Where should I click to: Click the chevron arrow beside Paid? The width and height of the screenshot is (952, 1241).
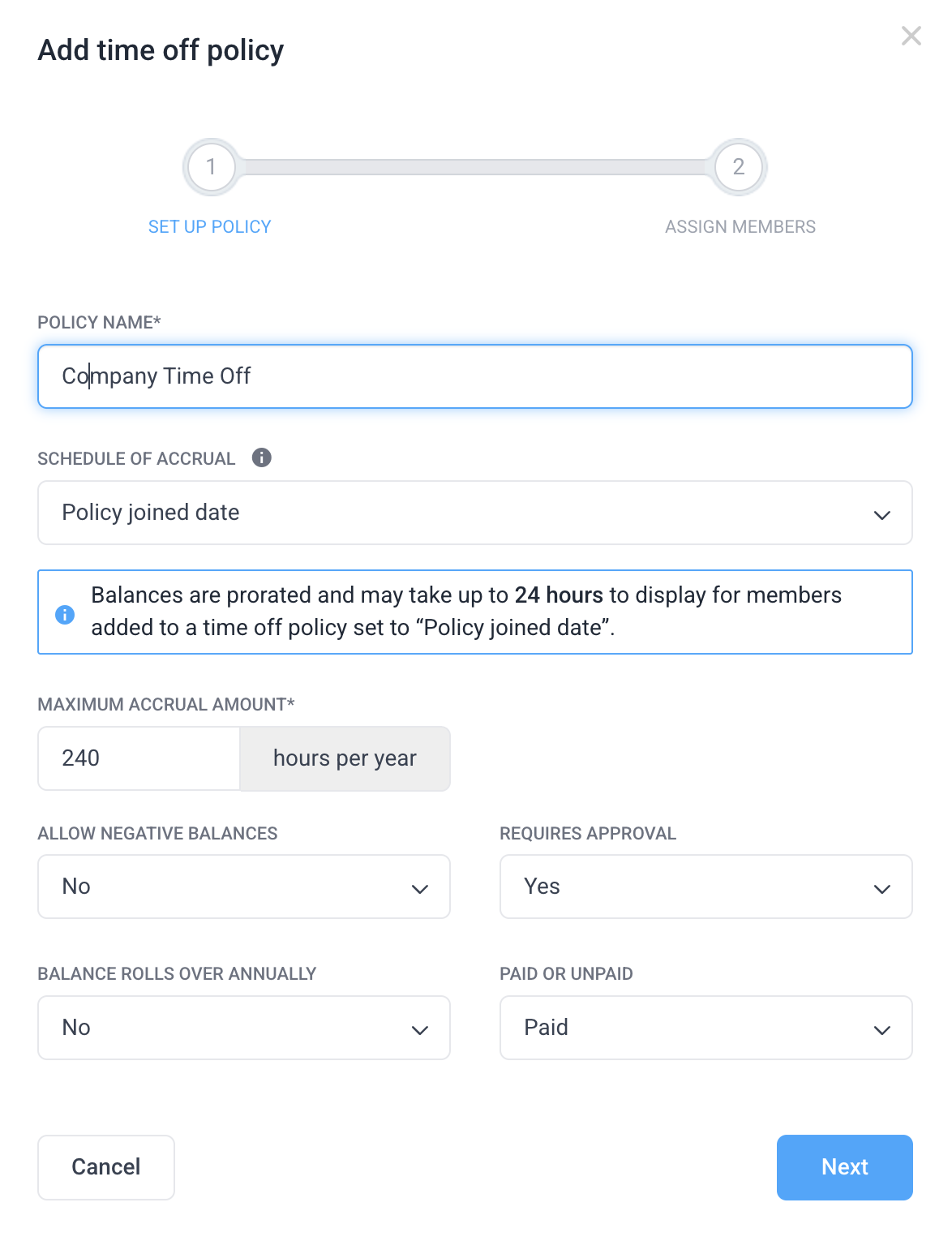point(881,1030)
